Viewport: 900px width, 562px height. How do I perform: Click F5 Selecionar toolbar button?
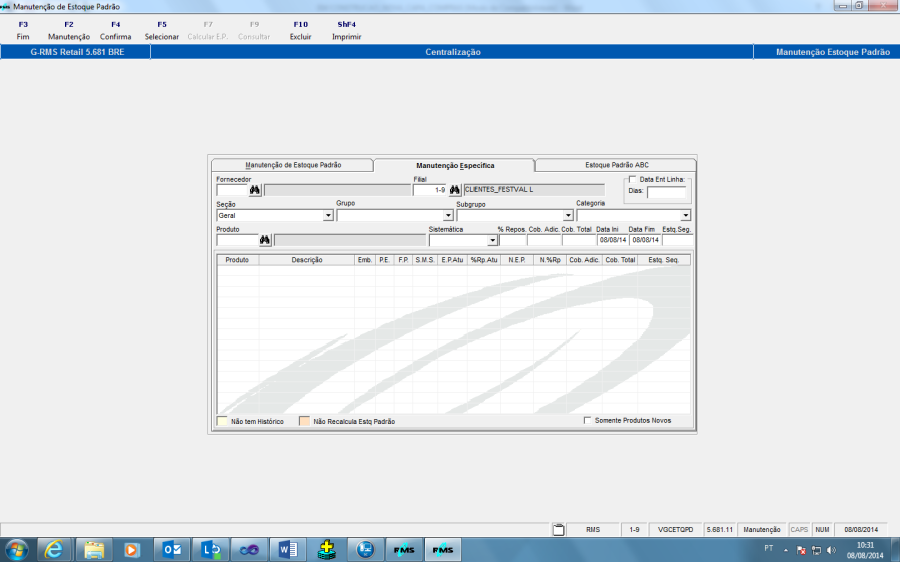coord(162,30)
